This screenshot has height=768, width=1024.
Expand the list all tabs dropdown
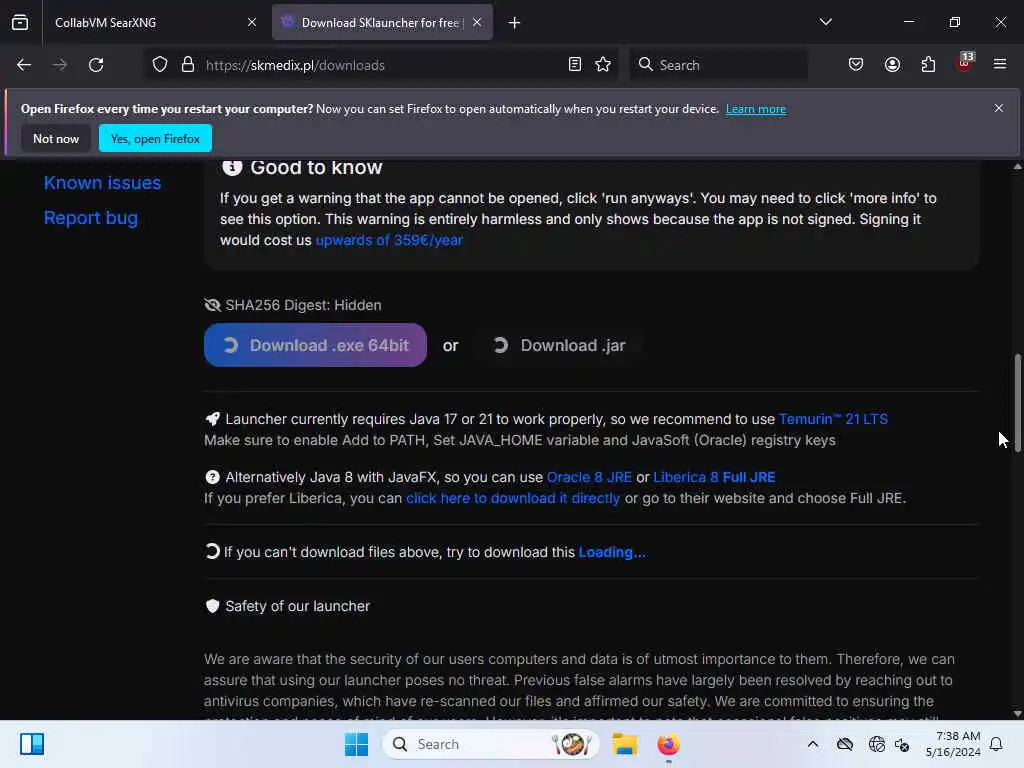click(x=825, y=22)
